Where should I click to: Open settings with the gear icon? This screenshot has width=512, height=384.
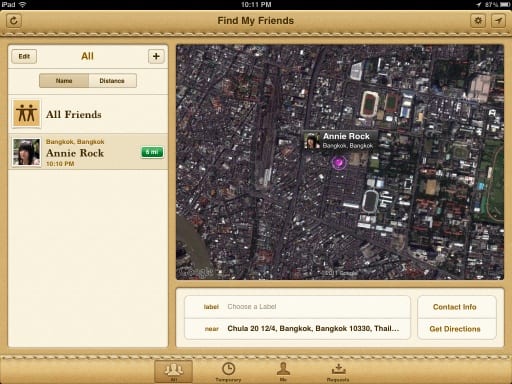pyautogui.click(x=478, y=21)
